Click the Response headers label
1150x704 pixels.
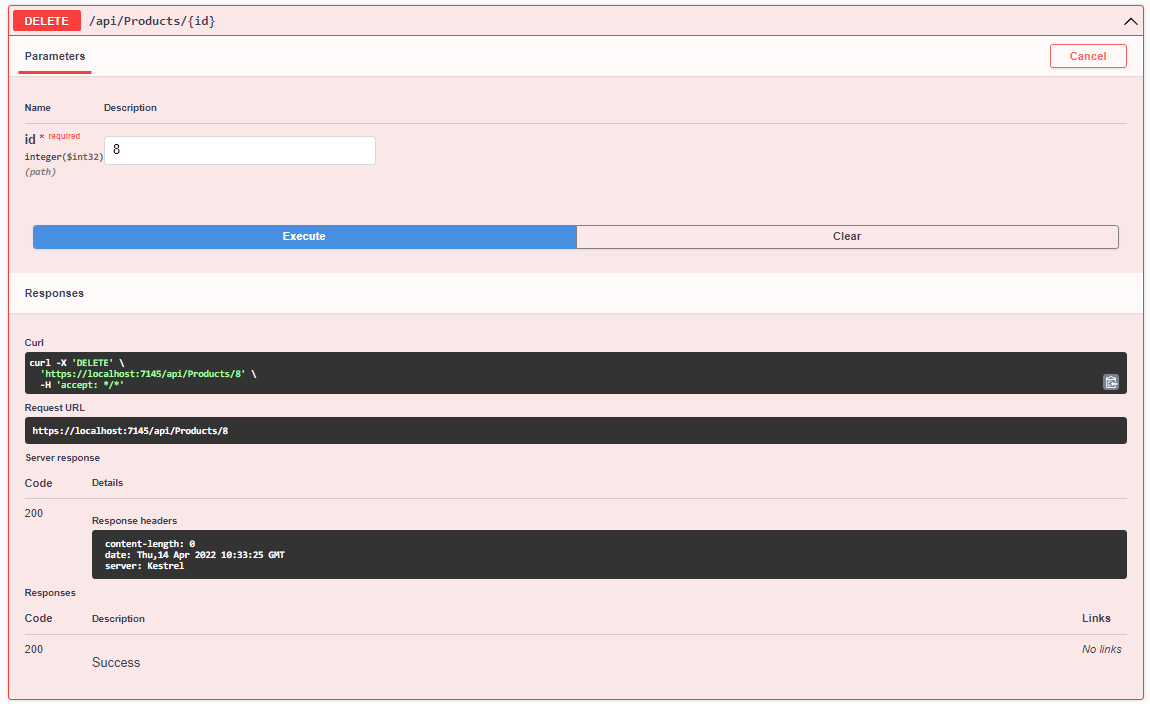click(x=134, y=521)
